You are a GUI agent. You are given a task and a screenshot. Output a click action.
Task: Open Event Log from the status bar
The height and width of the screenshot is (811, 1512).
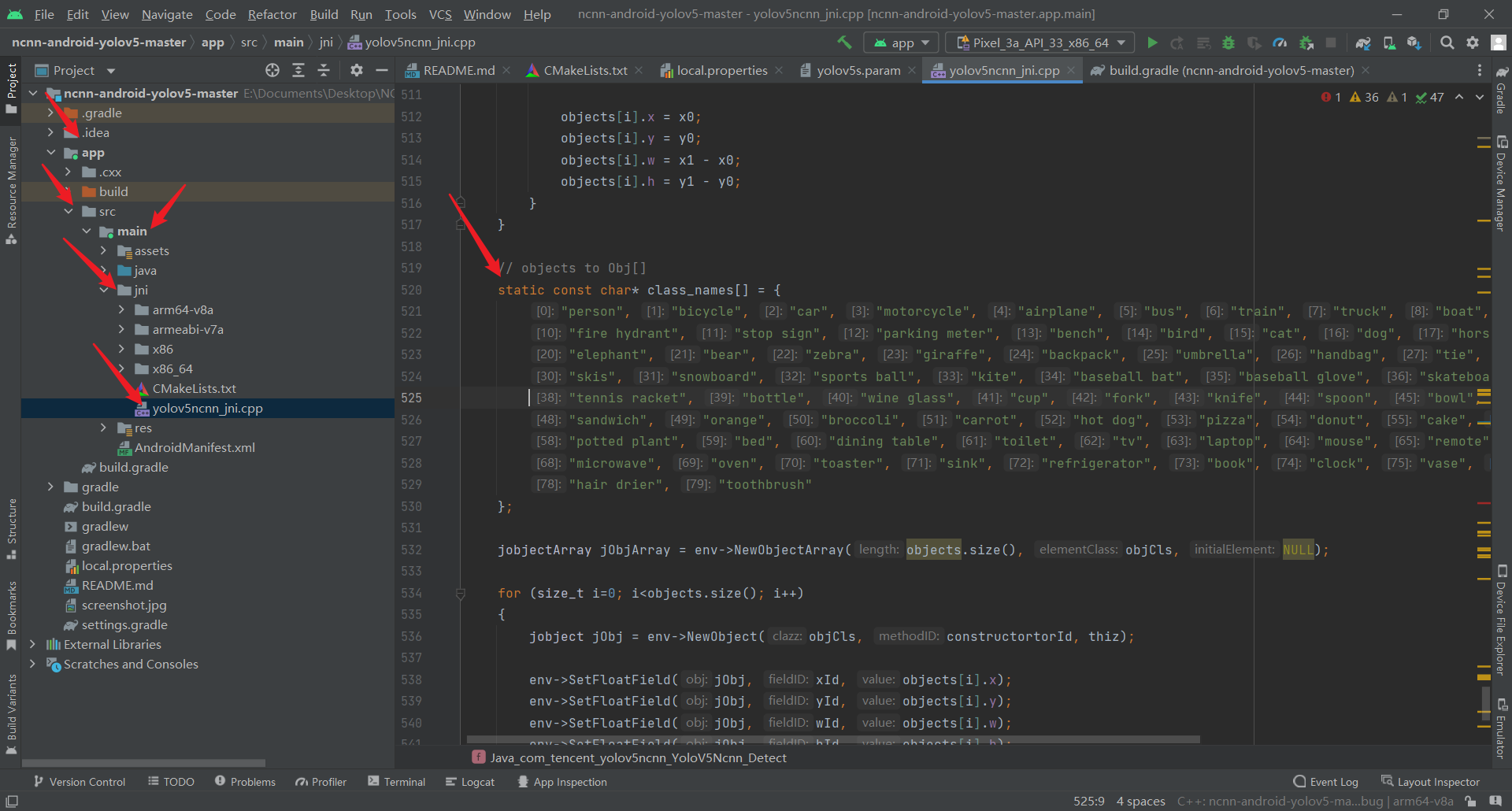[x=1332, y=781]
